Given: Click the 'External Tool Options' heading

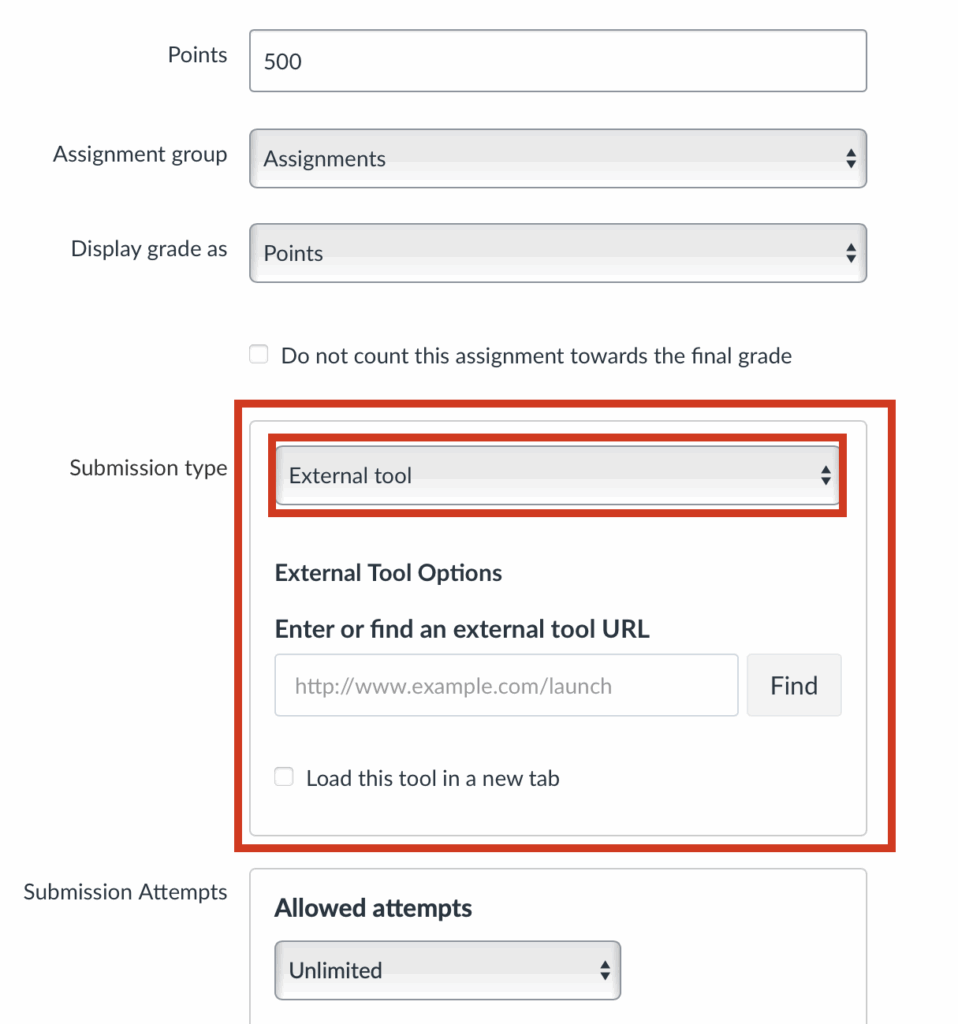Looking at the screenshot, I should 388,573.
